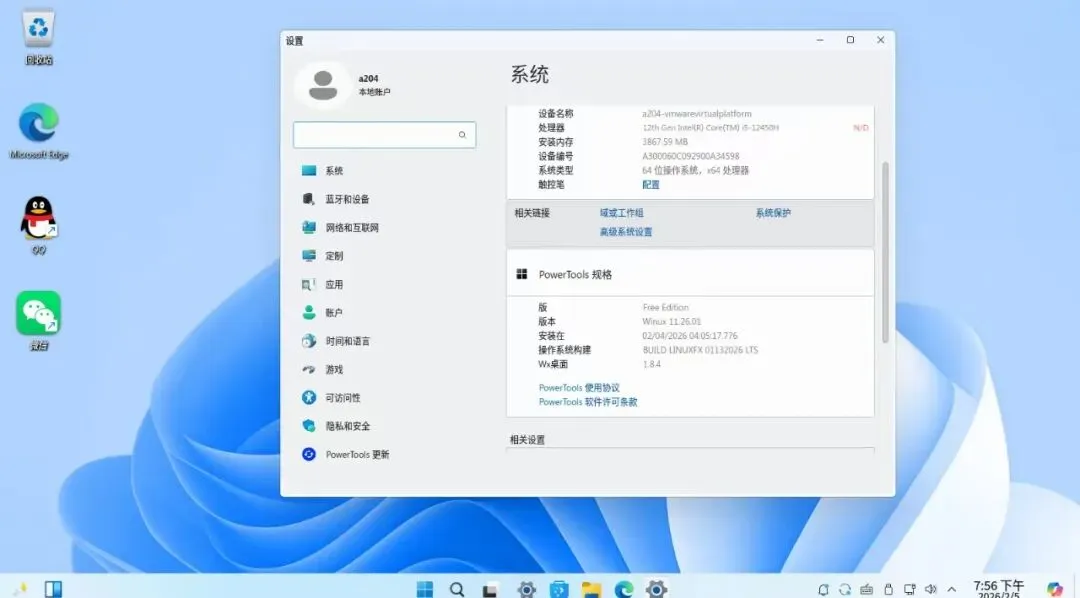
Task: Click the PowerTools 规格 section header
Action: tap(690, 274)
